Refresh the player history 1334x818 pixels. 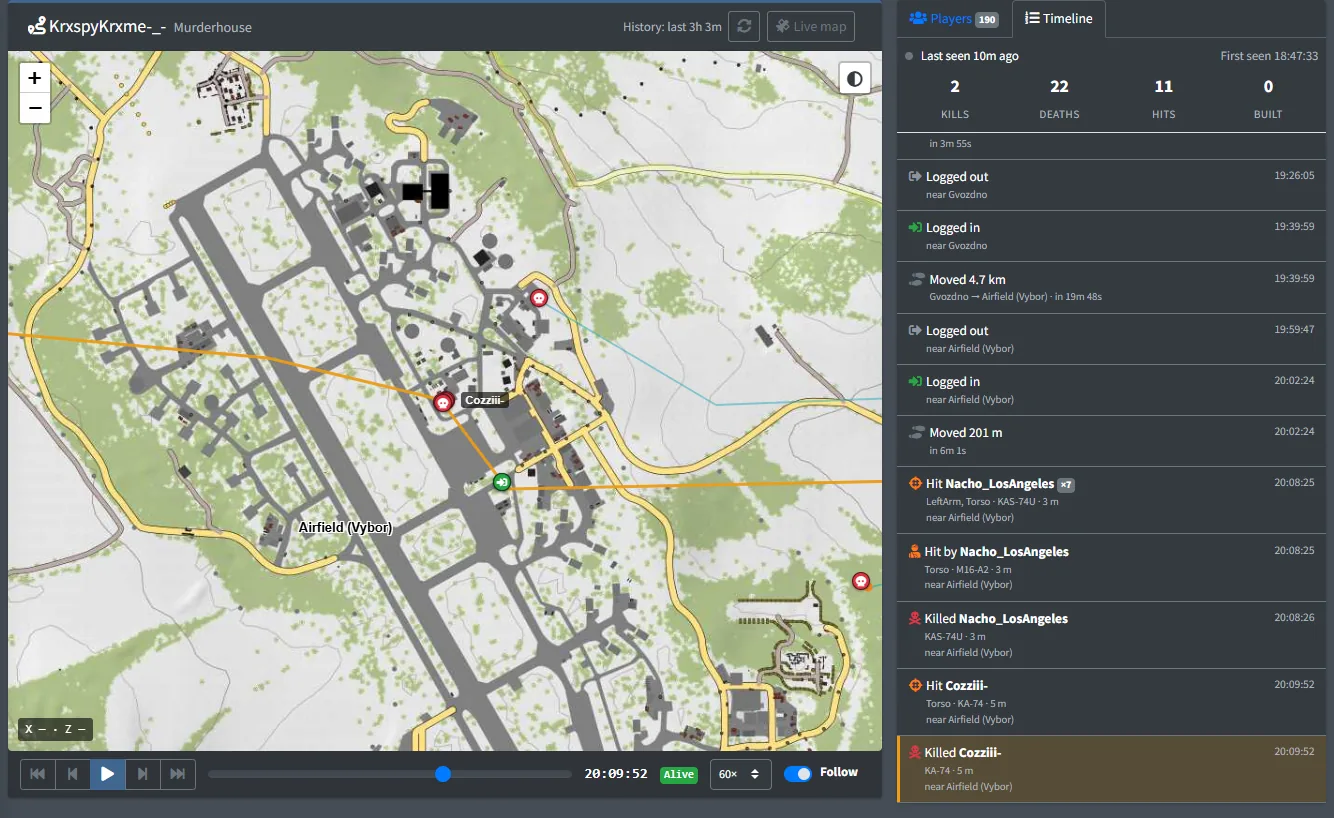point(744,27)
